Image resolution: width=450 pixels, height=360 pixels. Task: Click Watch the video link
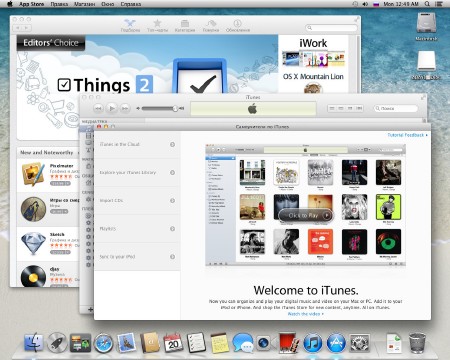pos(305,314)
